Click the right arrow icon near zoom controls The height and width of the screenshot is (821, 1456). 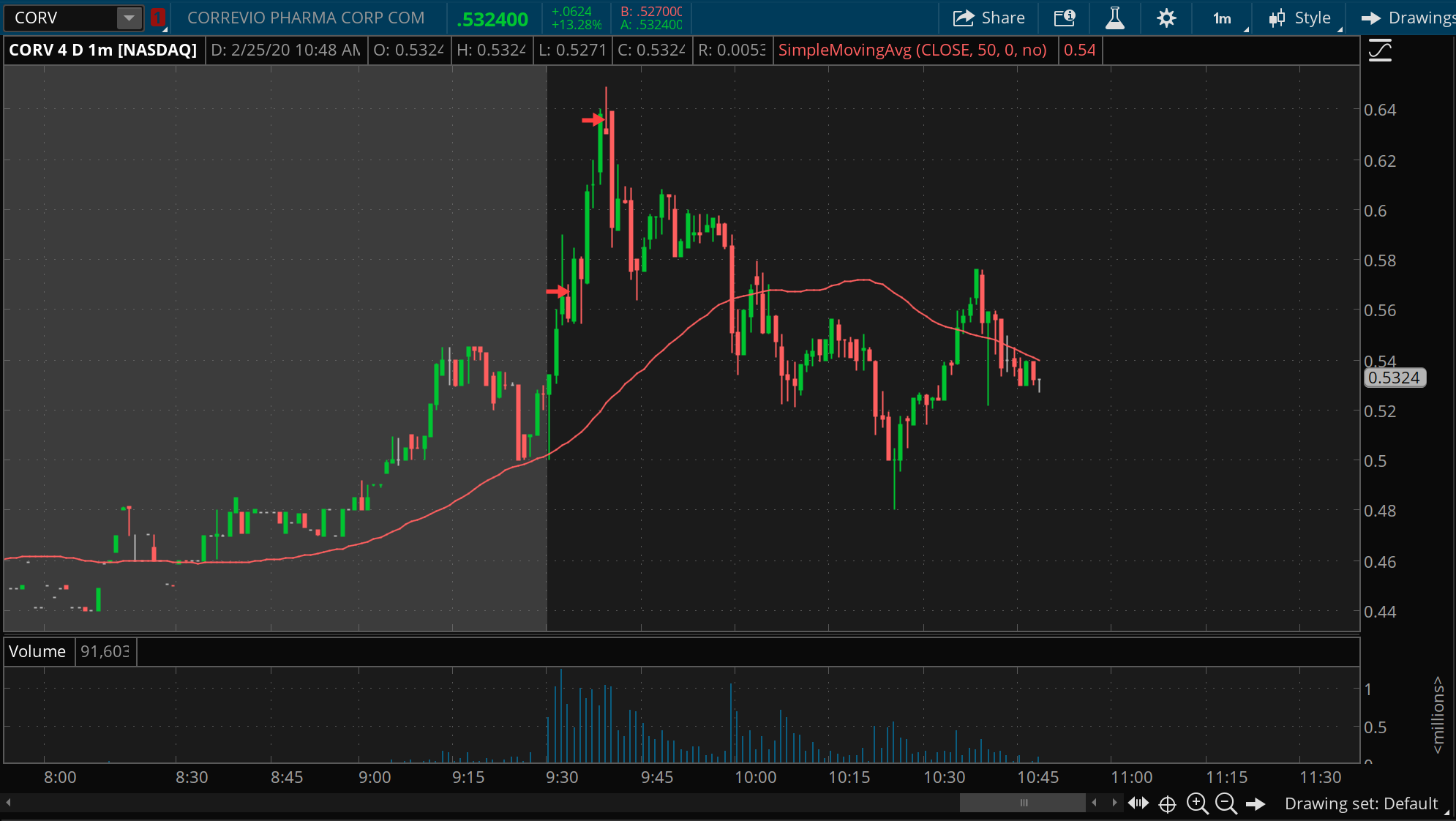(x=1256, y=804)
